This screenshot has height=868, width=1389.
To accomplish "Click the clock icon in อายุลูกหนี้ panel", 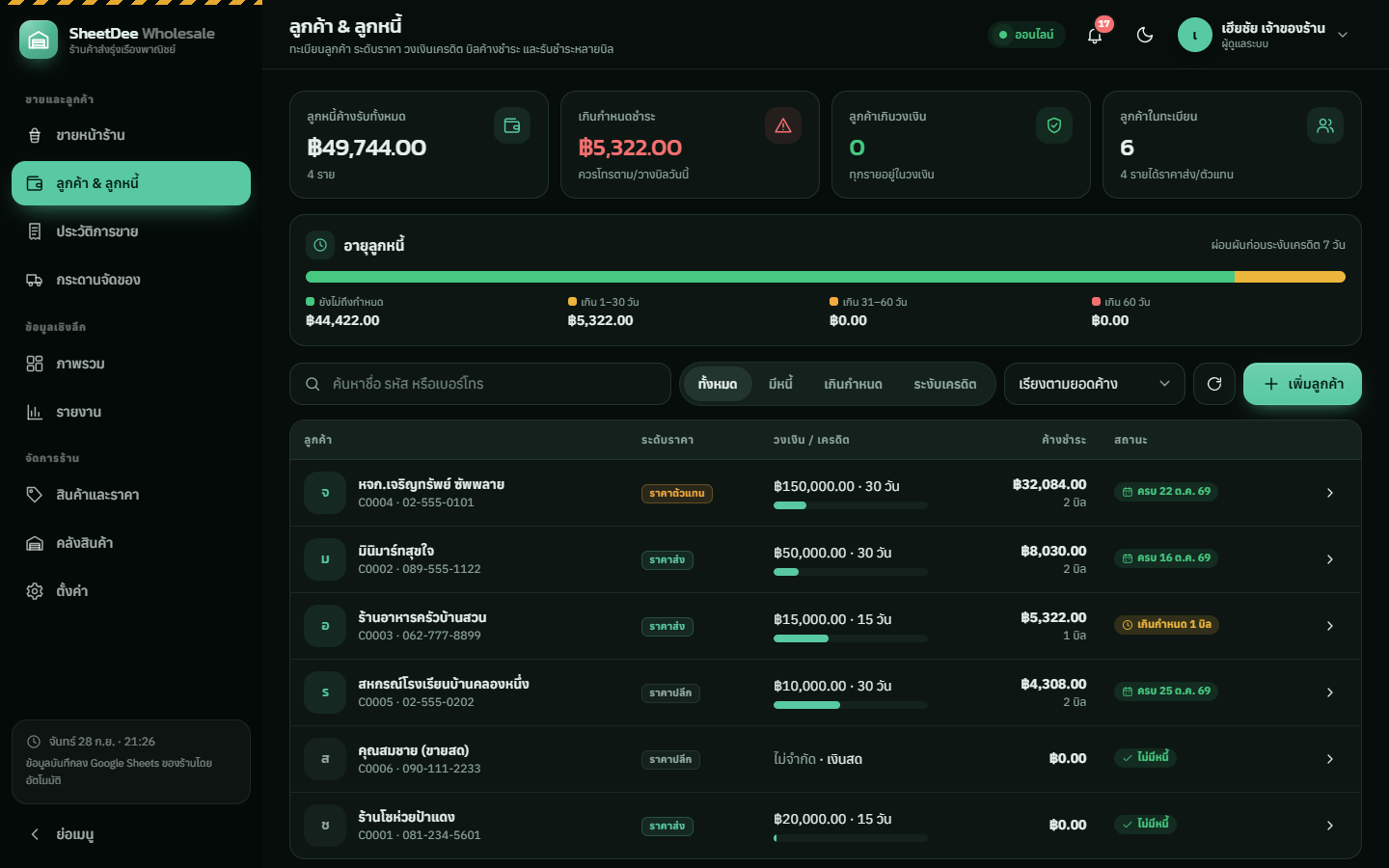I will [320, 245].
